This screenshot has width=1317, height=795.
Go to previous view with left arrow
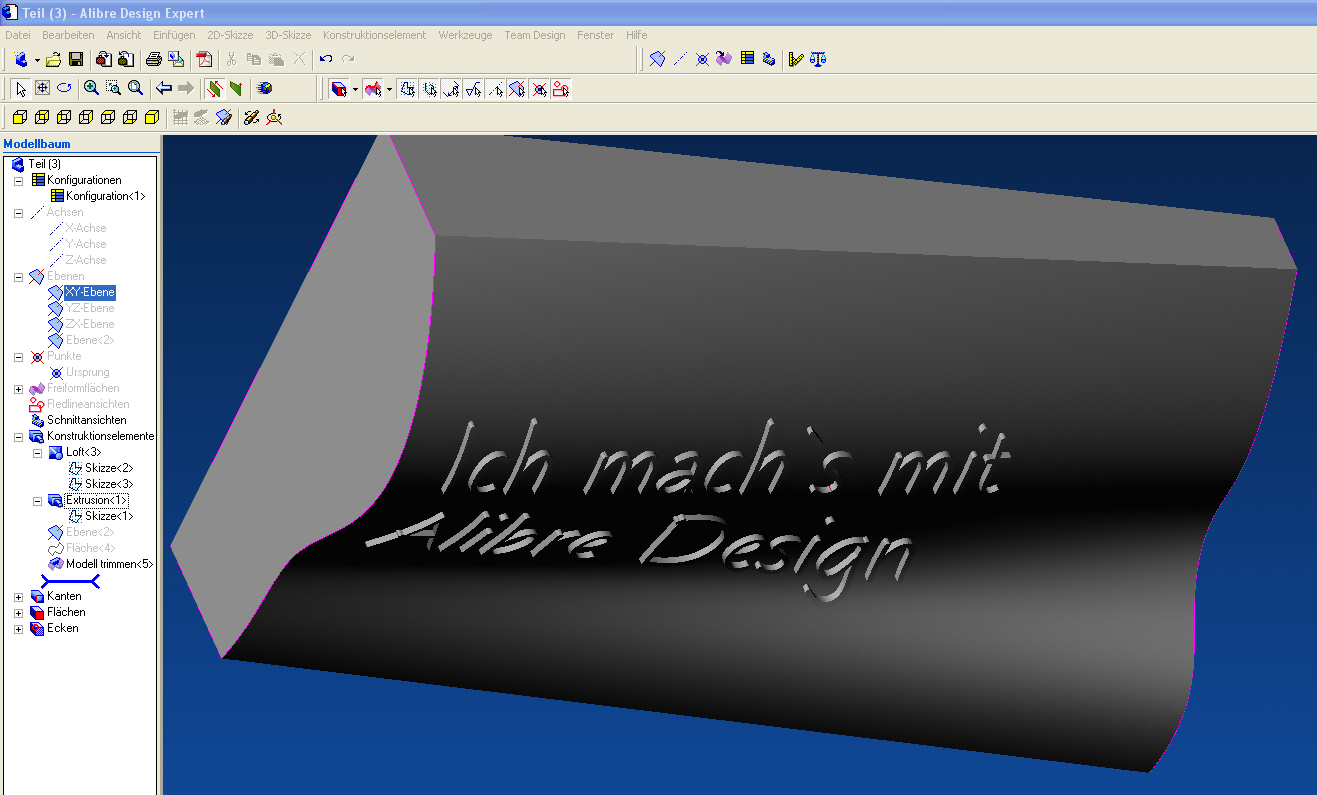point(164,88)
